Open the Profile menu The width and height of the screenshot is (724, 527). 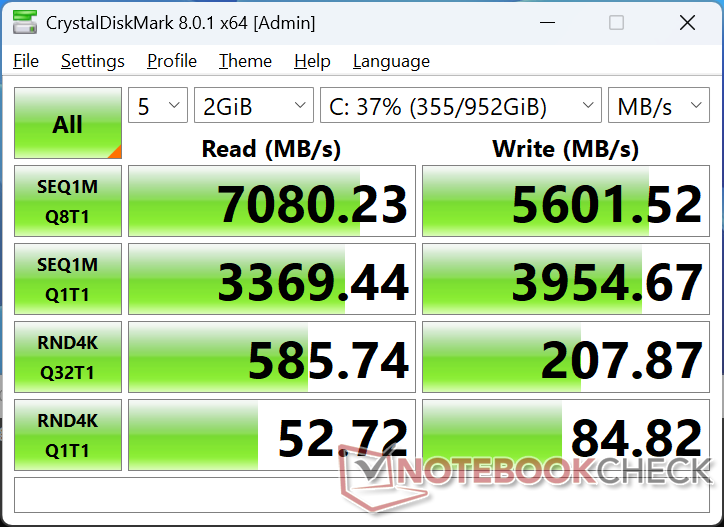point(172,61)
